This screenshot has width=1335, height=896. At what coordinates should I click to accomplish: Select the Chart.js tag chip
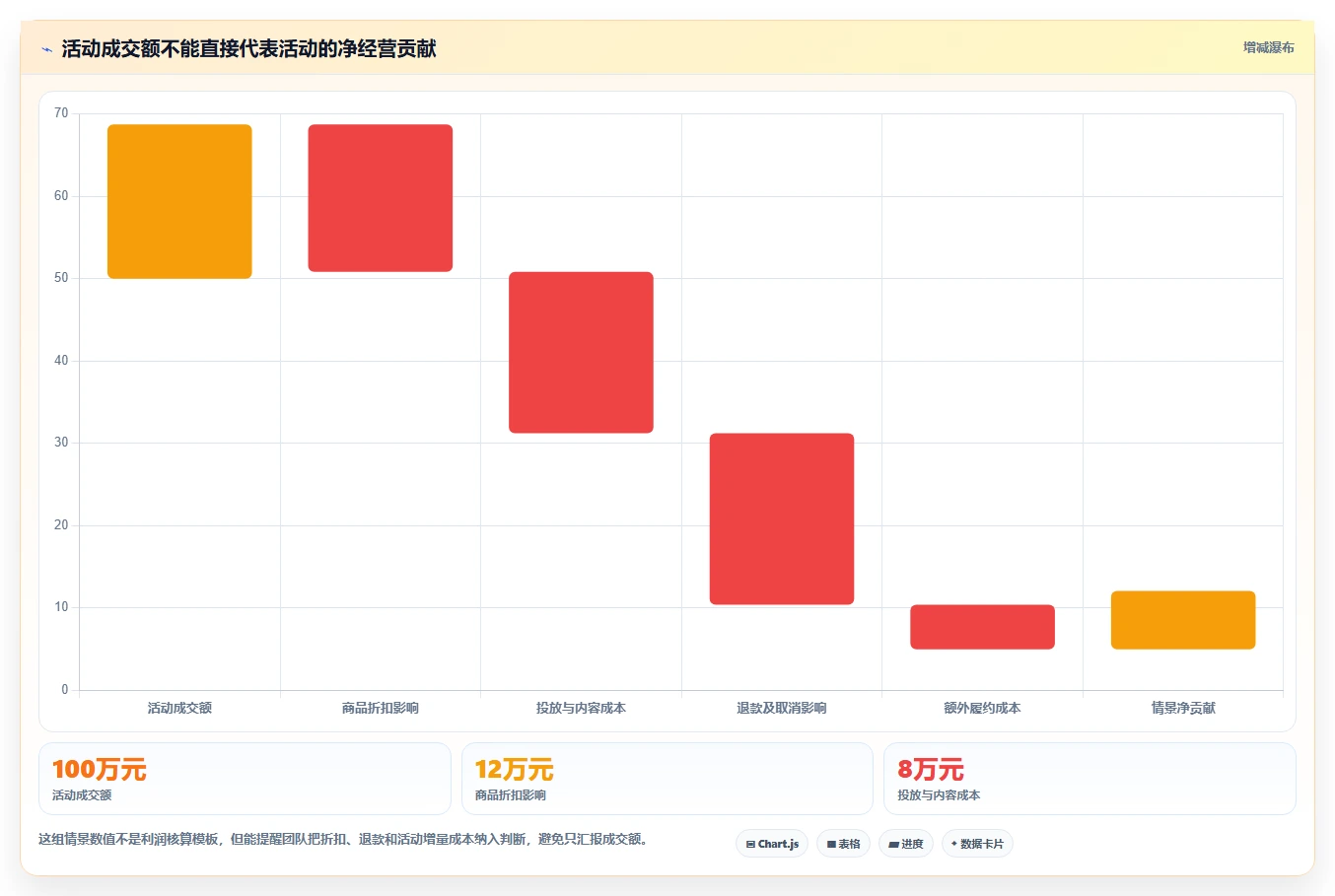[x=772, y=844]
